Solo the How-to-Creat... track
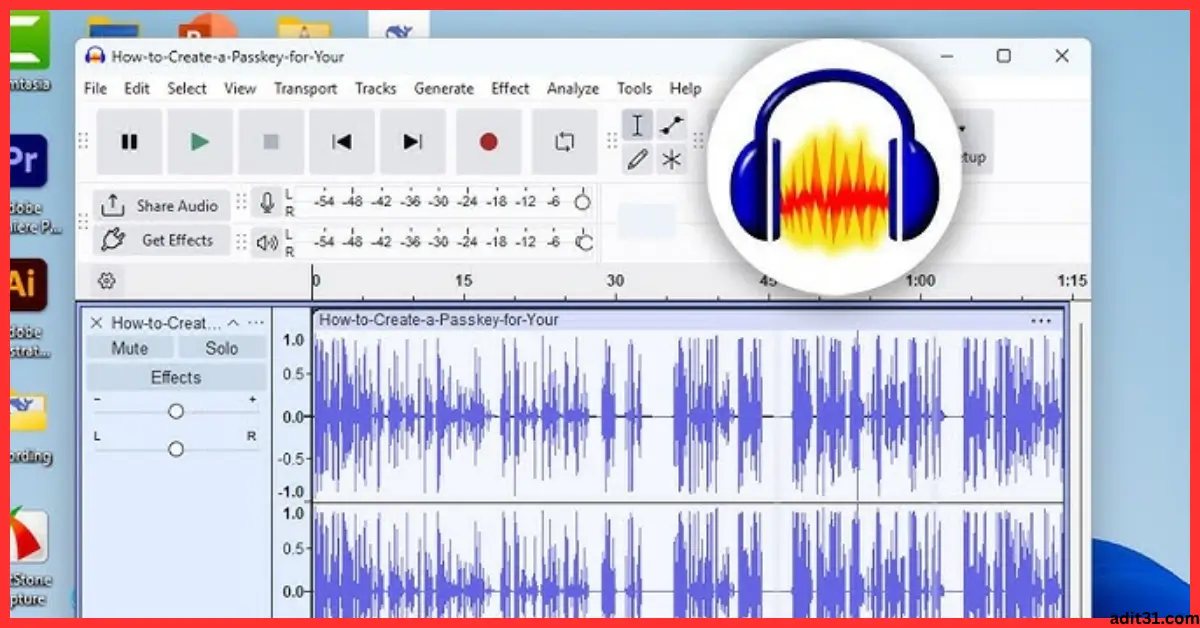The width and height of the screenshot is (1200, 628). 222,348
